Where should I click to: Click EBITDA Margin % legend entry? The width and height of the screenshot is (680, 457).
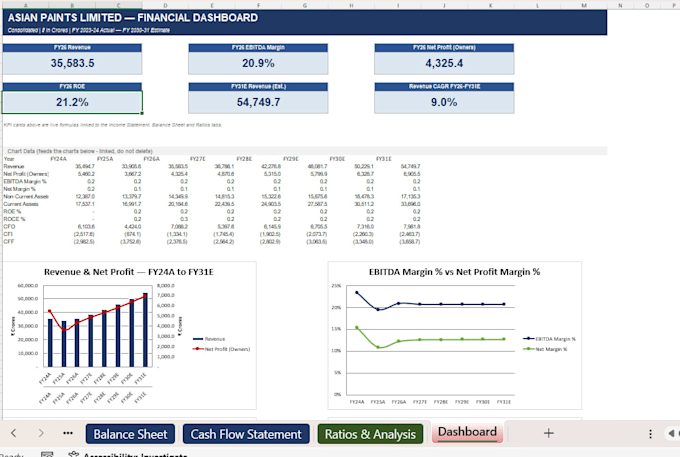549,339
